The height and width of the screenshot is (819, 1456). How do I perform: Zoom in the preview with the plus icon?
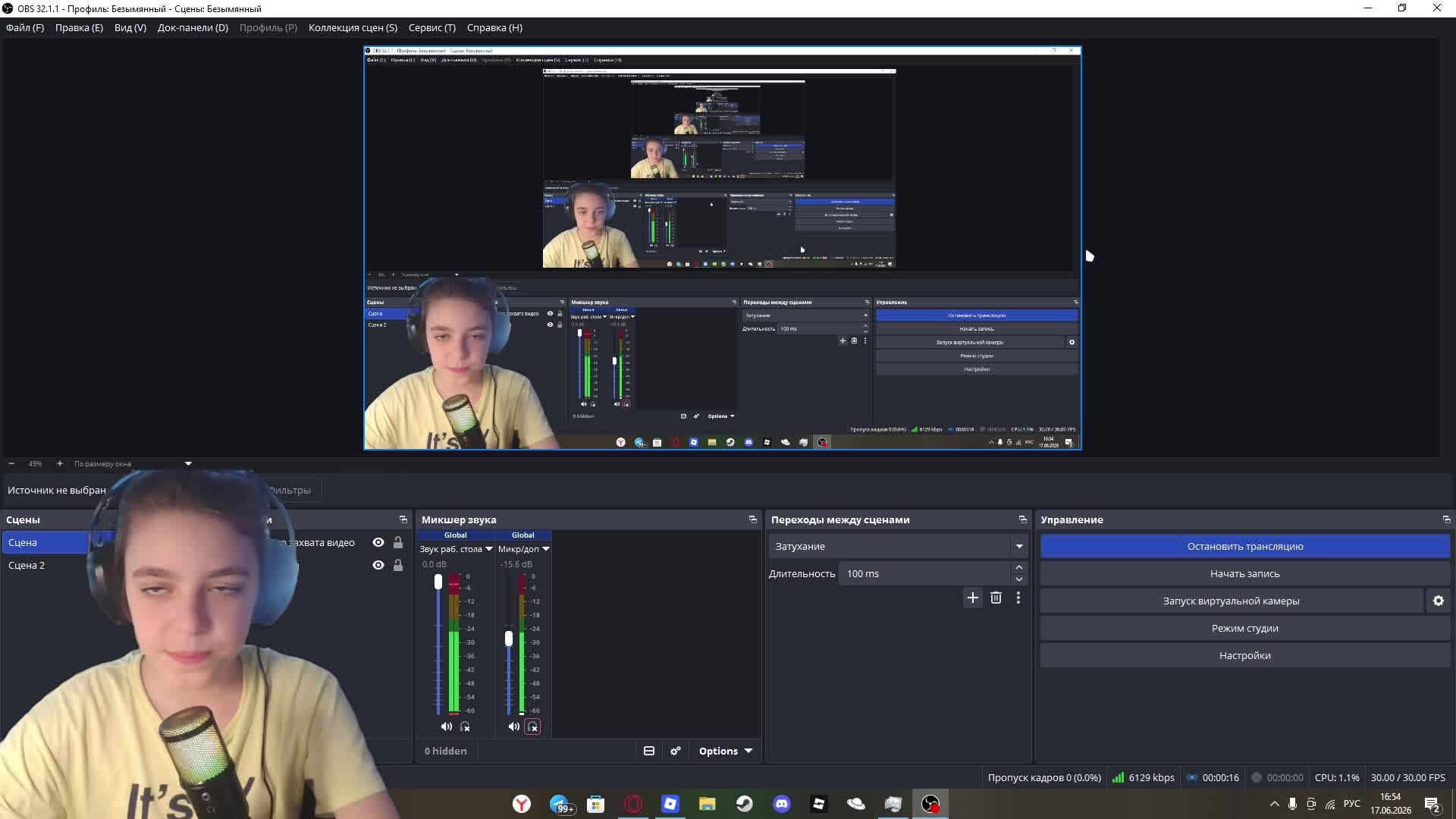pos(59,463)
